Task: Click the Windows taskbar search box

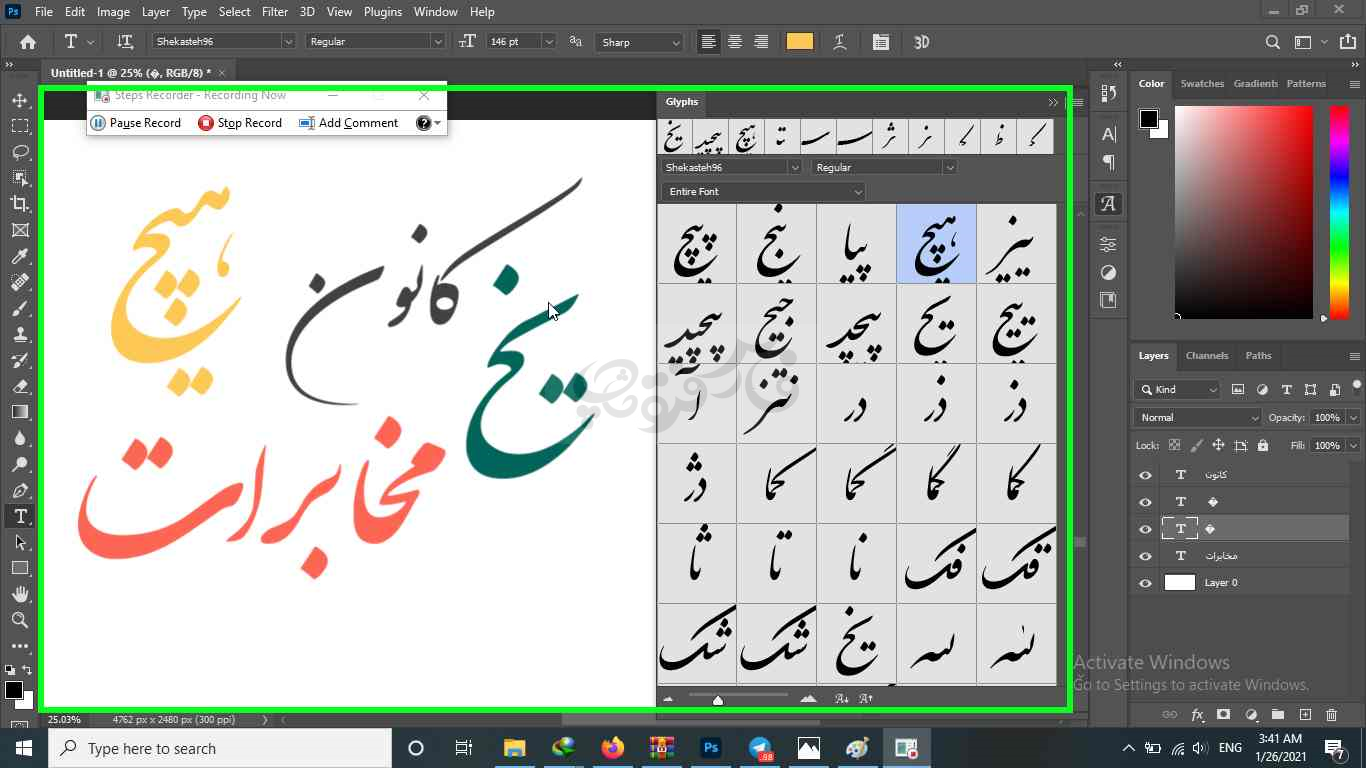Action: [x=220, y=748]
